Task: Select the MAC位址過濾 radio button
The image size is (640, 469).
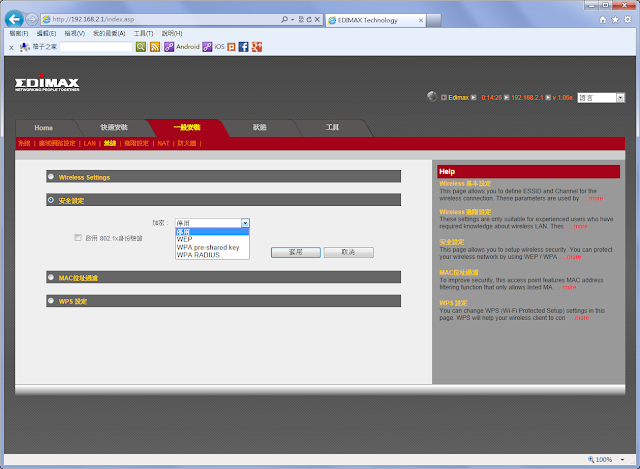Action: (x=51, y=277)
